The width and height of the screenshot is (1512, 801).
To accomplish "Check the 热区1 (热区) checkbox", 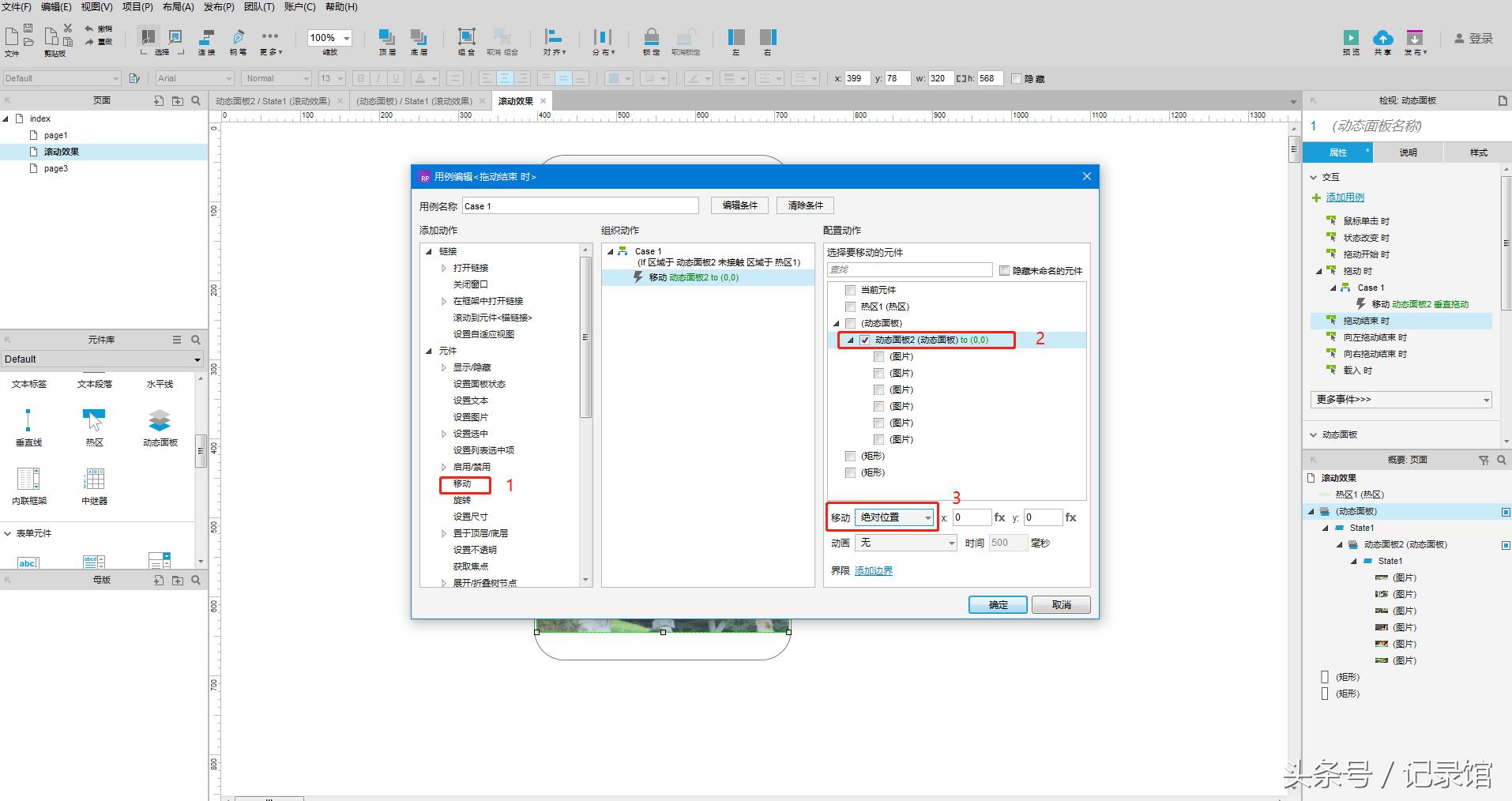I will click(850, 306).
